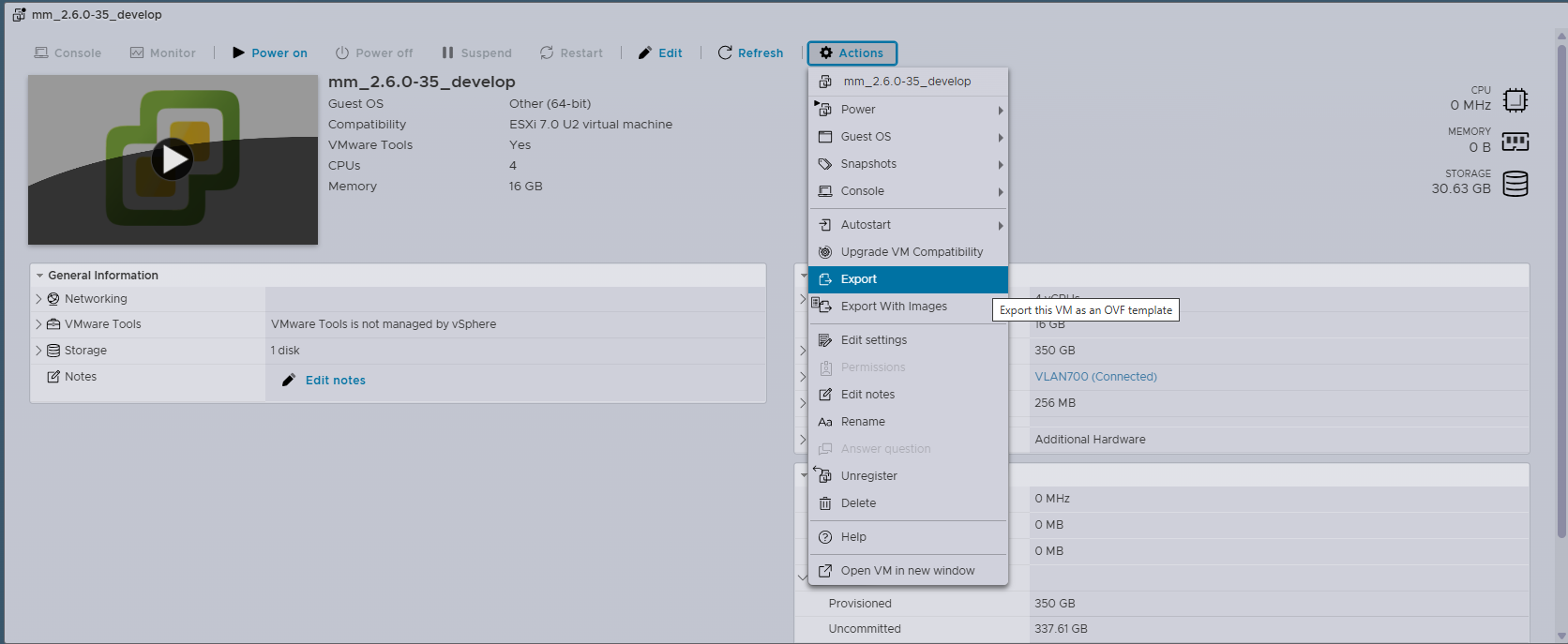
Task: Click the Upgrade VM Compatibility icon
Action: pos(825,252)
